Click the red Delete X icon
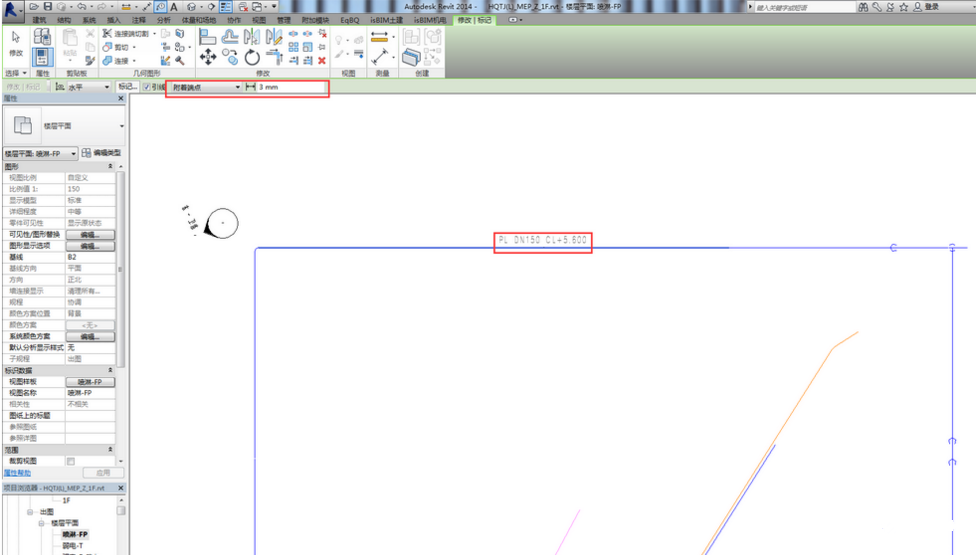The image size is (979, 555). tap(322, 61)
